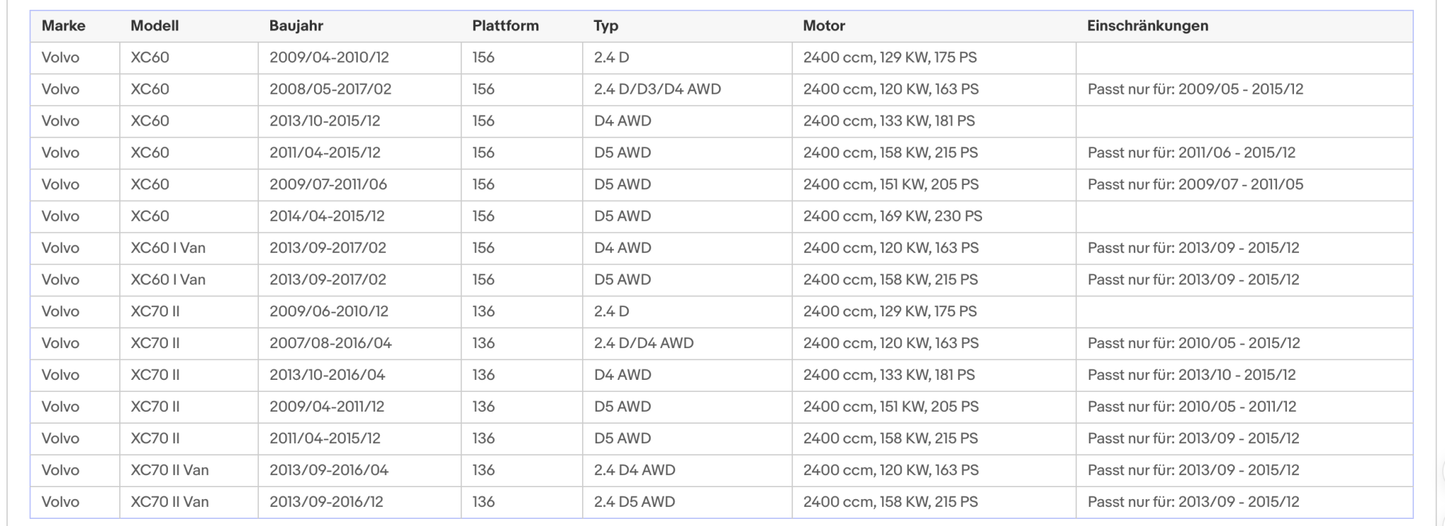1445x526 pixels.
Task: Select the 2.4 D/D4 AWD type cell
Action: pos(643,343)
